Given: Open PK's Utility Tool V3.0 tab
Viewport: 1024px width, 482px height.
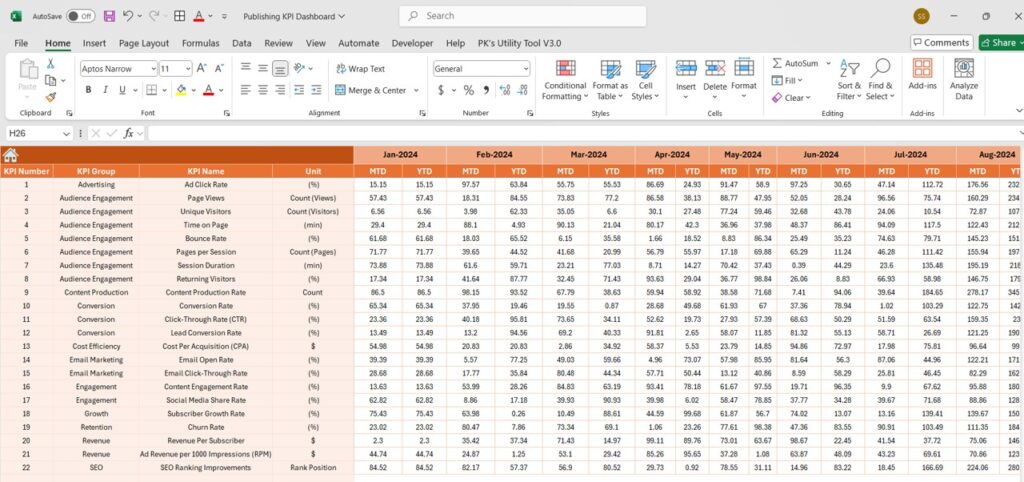Looking at the screenshot, I should click(x=518, y=43).
